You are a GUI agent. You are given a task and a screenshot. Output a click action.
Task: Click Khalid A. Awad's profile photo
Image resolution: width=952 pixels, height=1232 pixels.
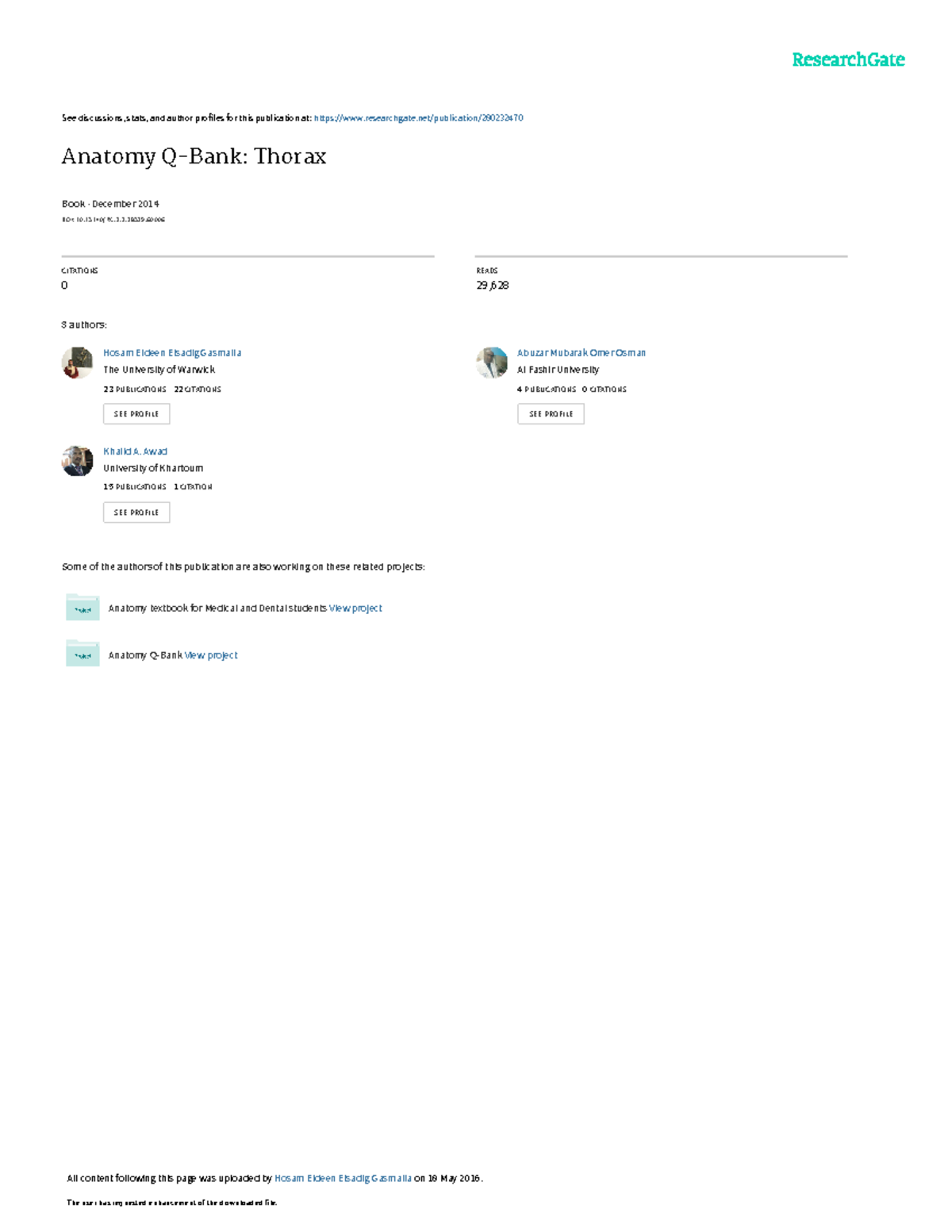pyautogui.click(x=77, y=460)
